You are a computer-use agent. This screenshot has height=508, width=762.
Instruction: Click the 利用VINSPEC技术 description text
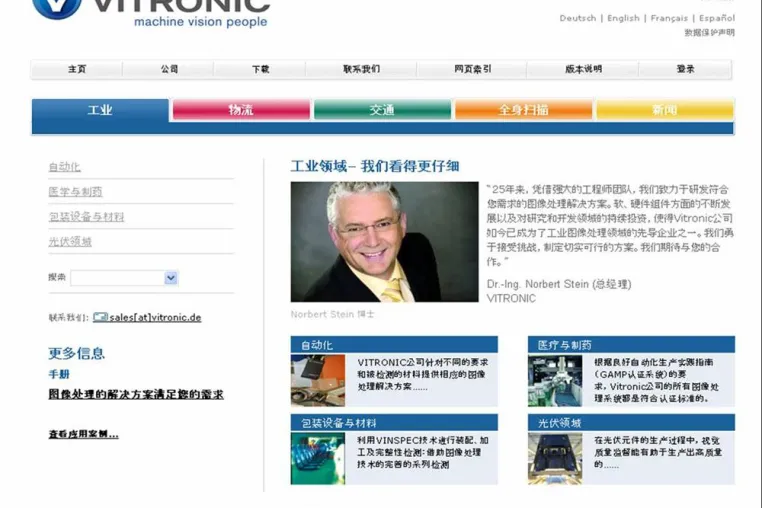[x=423, y=452]
